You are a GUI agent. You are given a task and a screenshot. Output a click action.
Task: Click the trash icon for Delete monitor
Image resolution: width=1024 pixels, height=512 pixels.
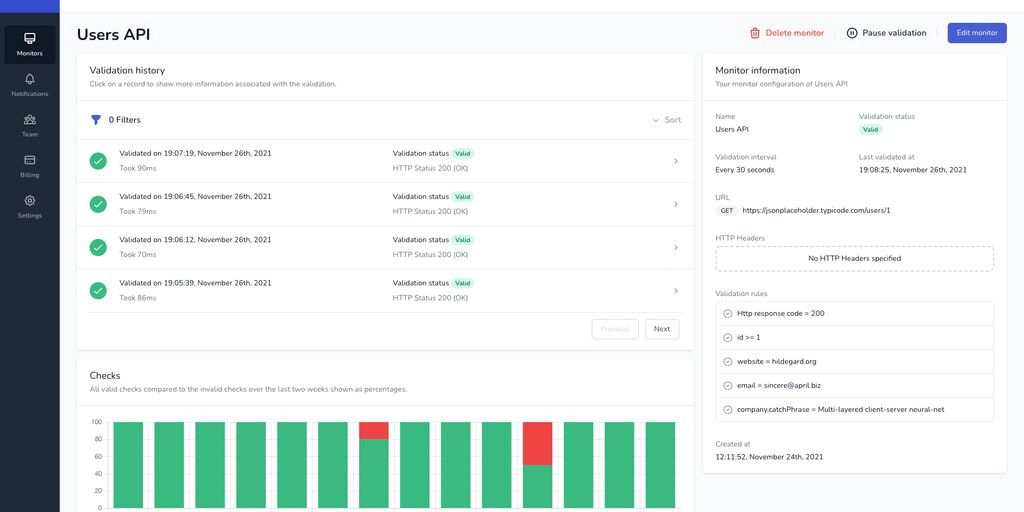[755, 33]
